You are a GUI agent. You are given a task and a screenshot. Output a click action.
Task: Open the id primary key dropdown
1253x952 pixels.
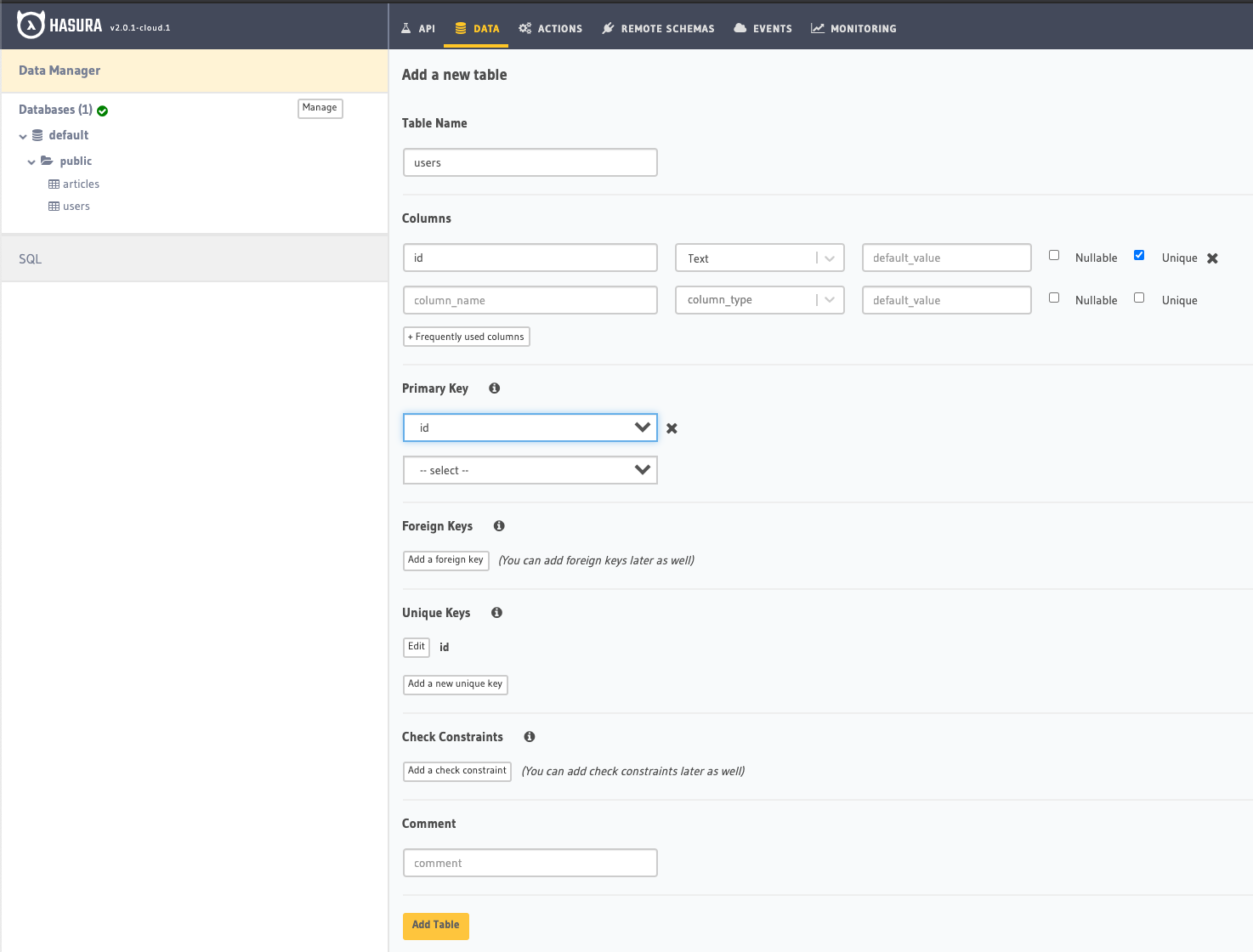point(530,428)
